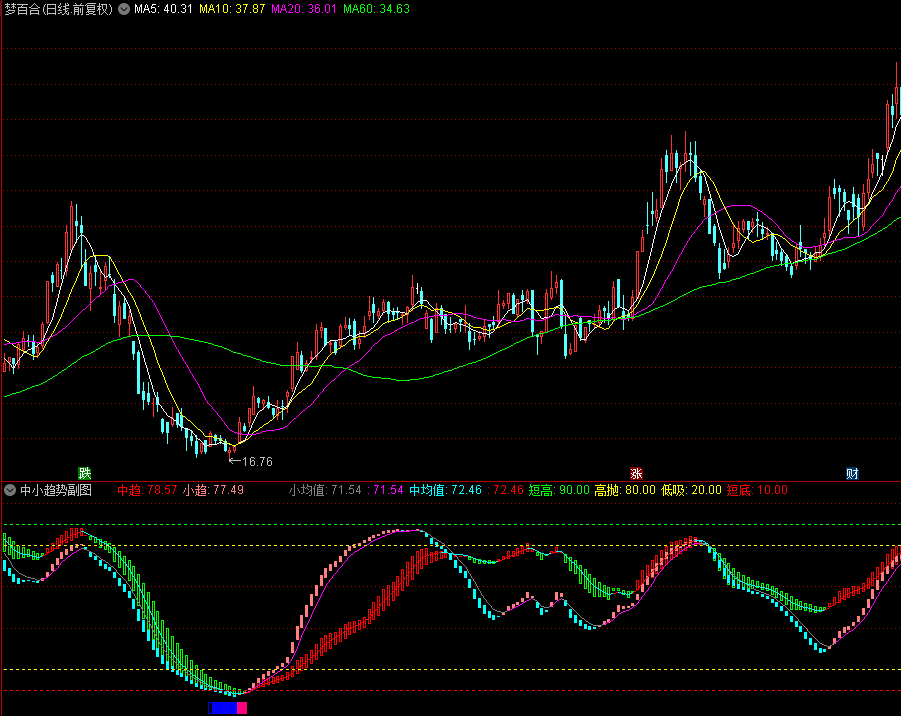Click the 中趋: 78.57 value

[147, 490]
